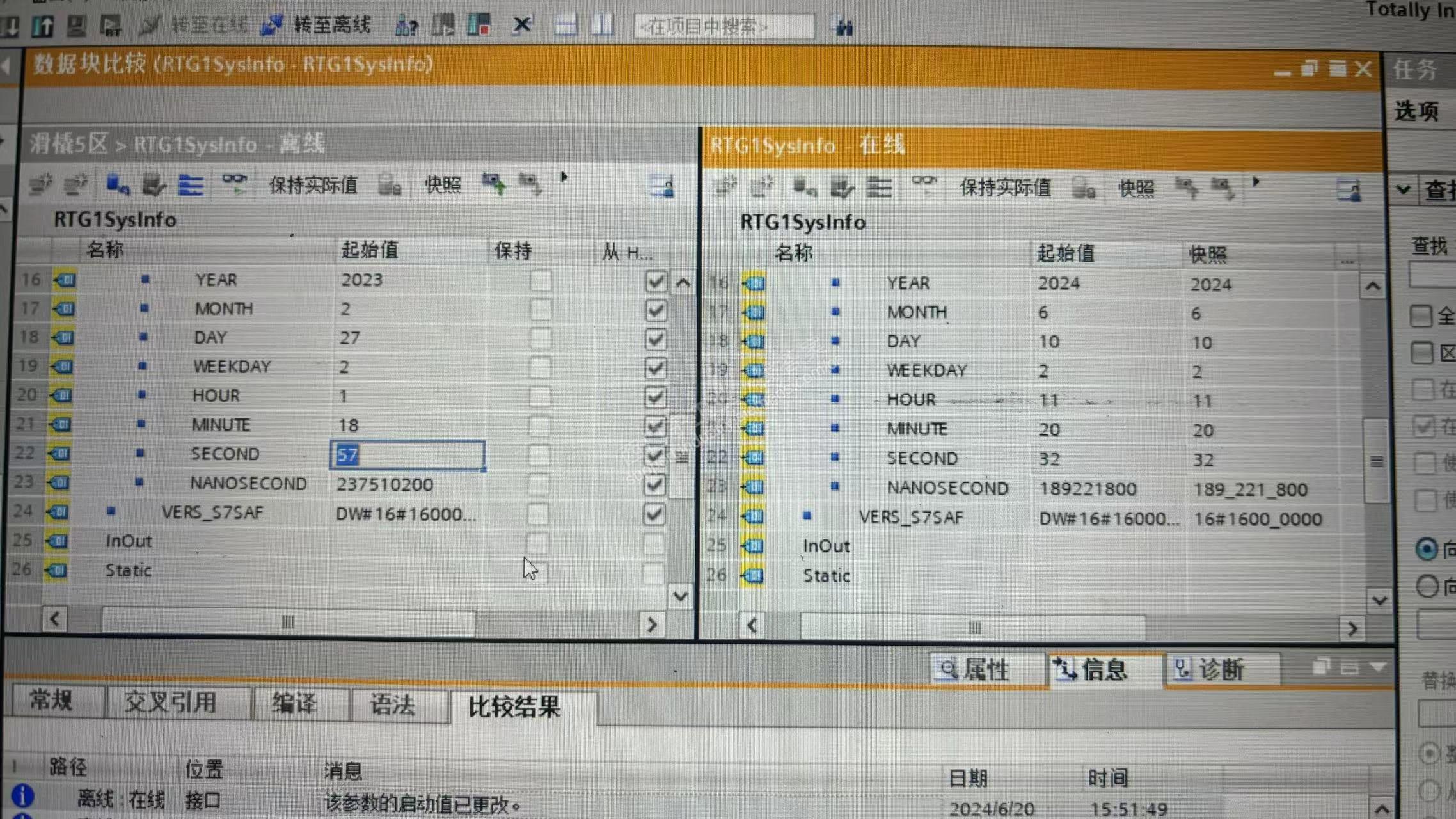Viewport: 1456px width, 819px height.
Task: Switch to the 交叉引用 cross-reference tab
Action: pos(170,703)
